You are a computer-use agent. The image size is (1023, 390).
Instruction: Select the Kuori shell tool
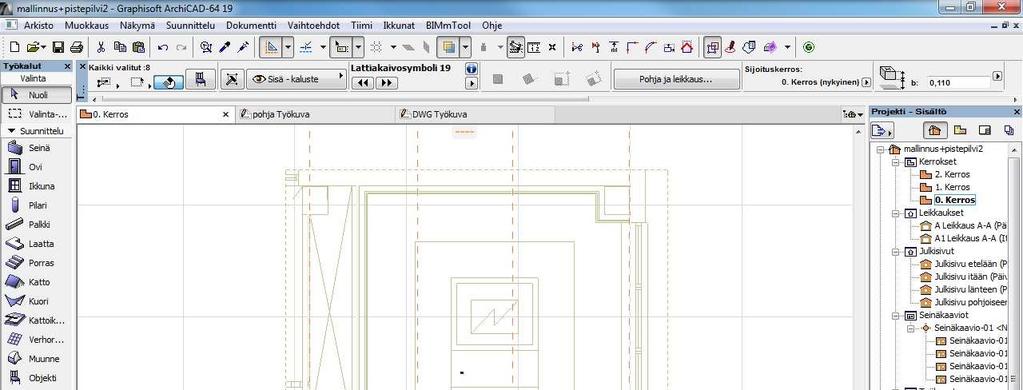click(x=35, y=301)
